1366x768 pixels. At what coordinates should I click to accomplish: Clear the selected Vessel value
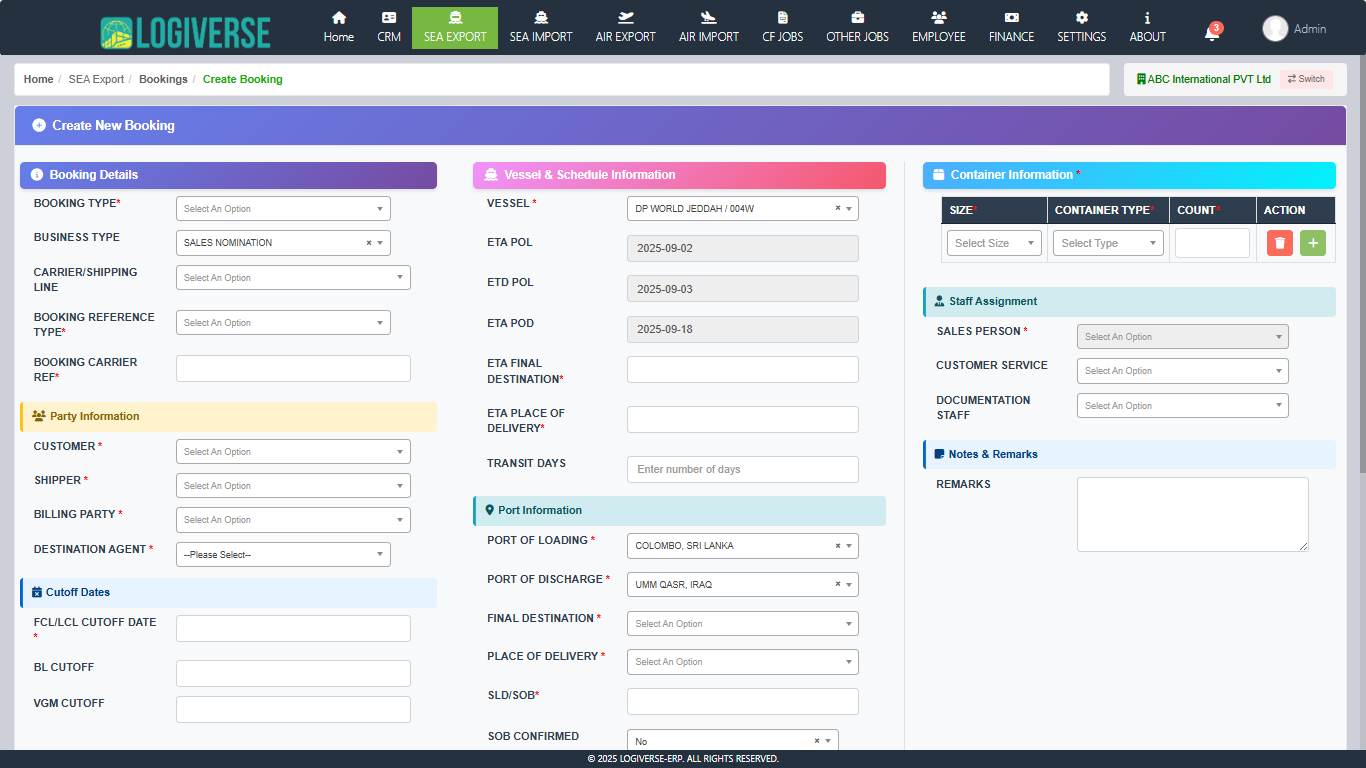[838, 209]
